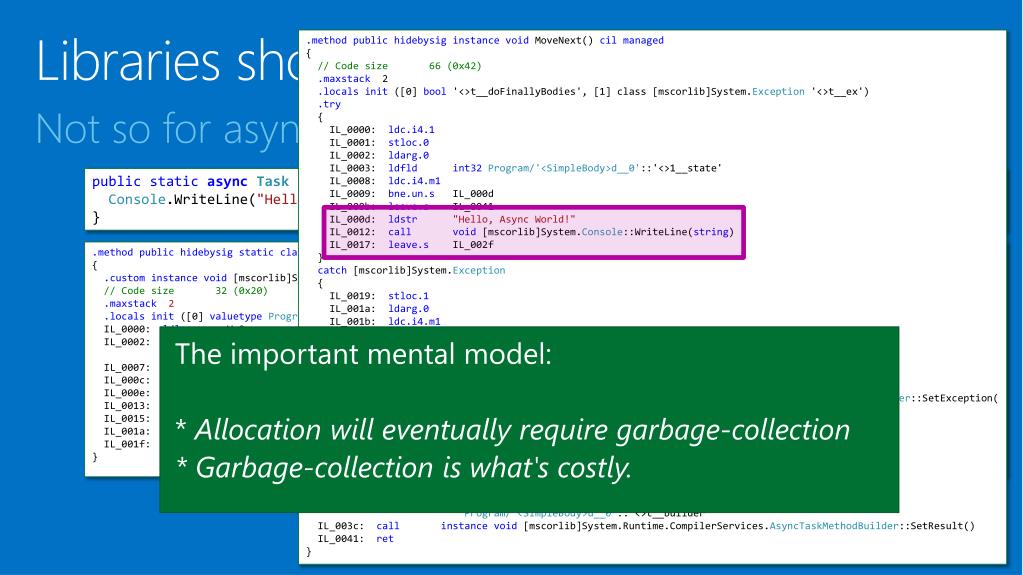Select the "catch [mscorlib]System.Exception" line
This screenshot has height=575, width=1023.
point(411,270)
